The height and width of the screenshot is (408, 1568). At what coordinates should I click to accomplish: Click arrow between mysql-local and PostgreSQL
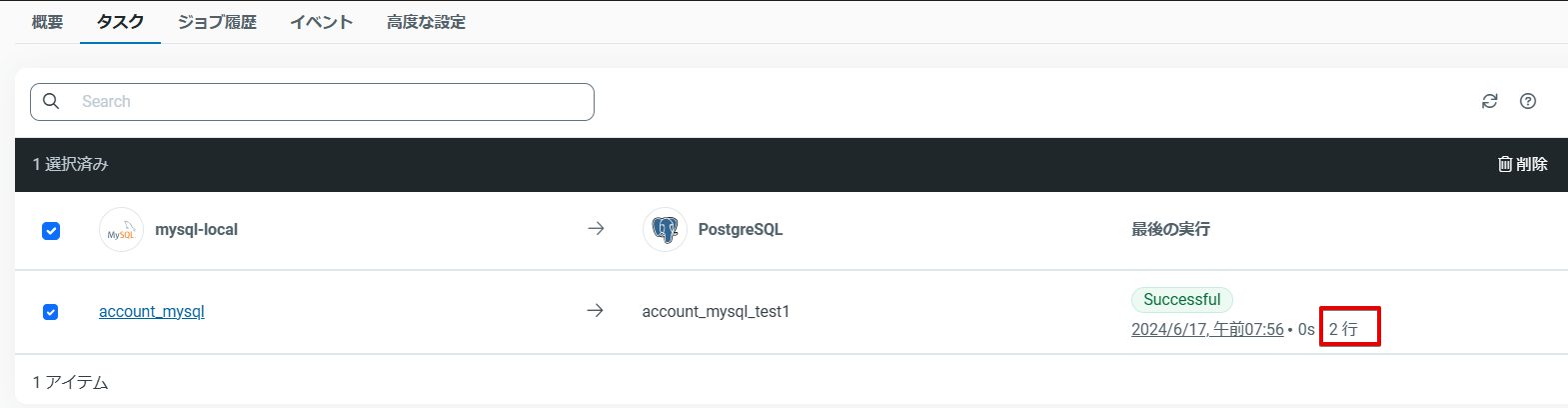click(x=596, y=229)
